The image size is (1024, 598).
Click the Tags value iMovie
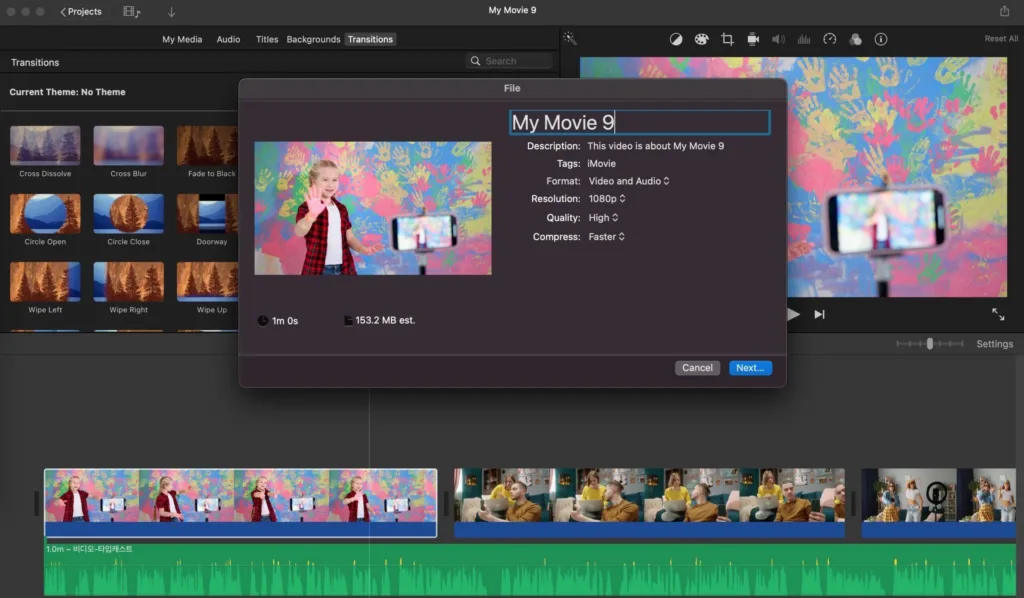click(601, 164)
